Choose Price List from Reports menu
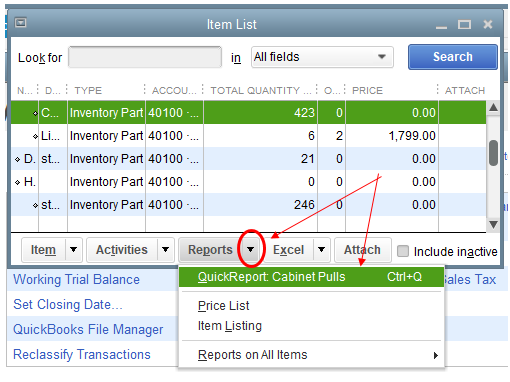Screen dimensions: 510x382 click(223, 306)
